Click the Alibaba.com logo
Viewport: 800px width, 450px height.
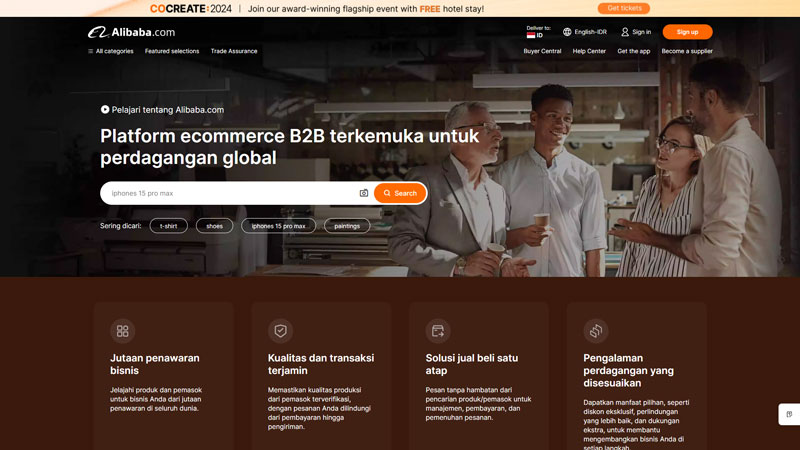pyautogui.click(x=131, y=32)
